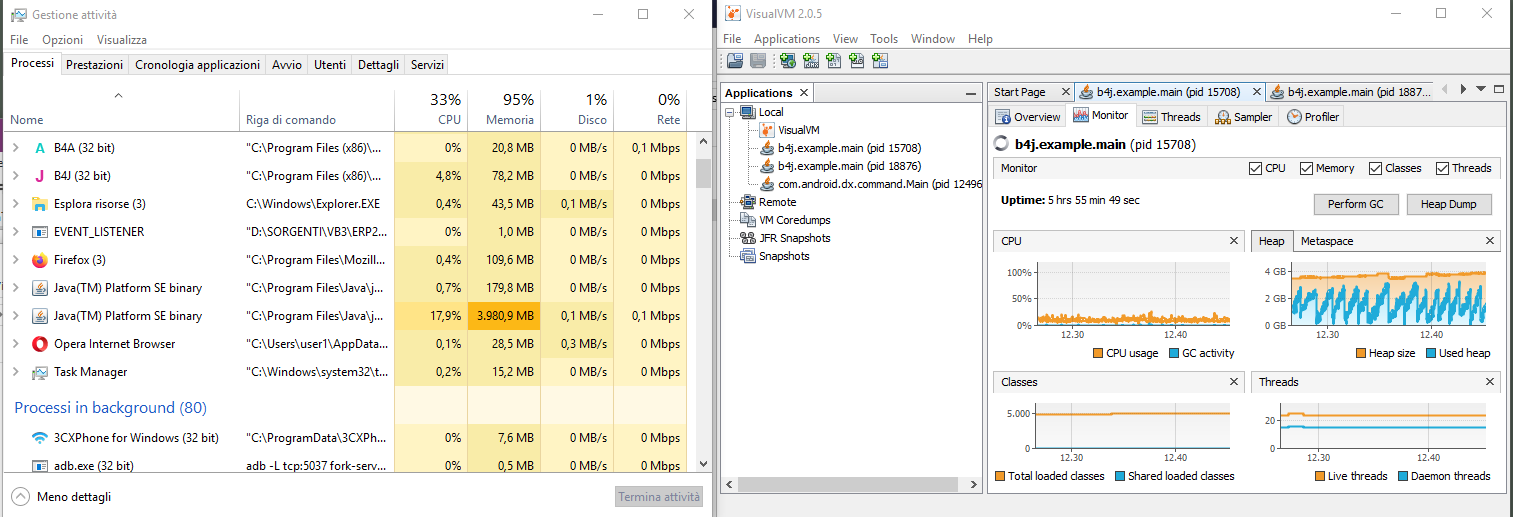Image resolution: width=1513 pixels, height=517 pixels.
Task: Click the B4J app icon in Task Manager
Action: click(x=40, y=176)
